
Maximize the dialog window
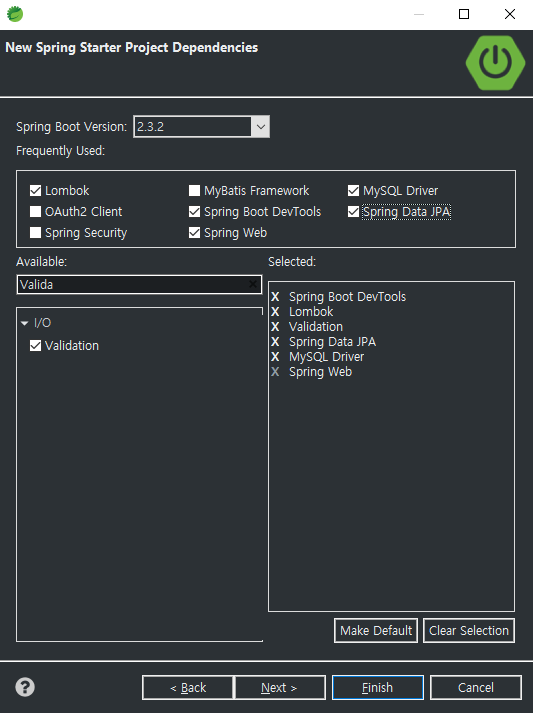click(x=464, y=14)
